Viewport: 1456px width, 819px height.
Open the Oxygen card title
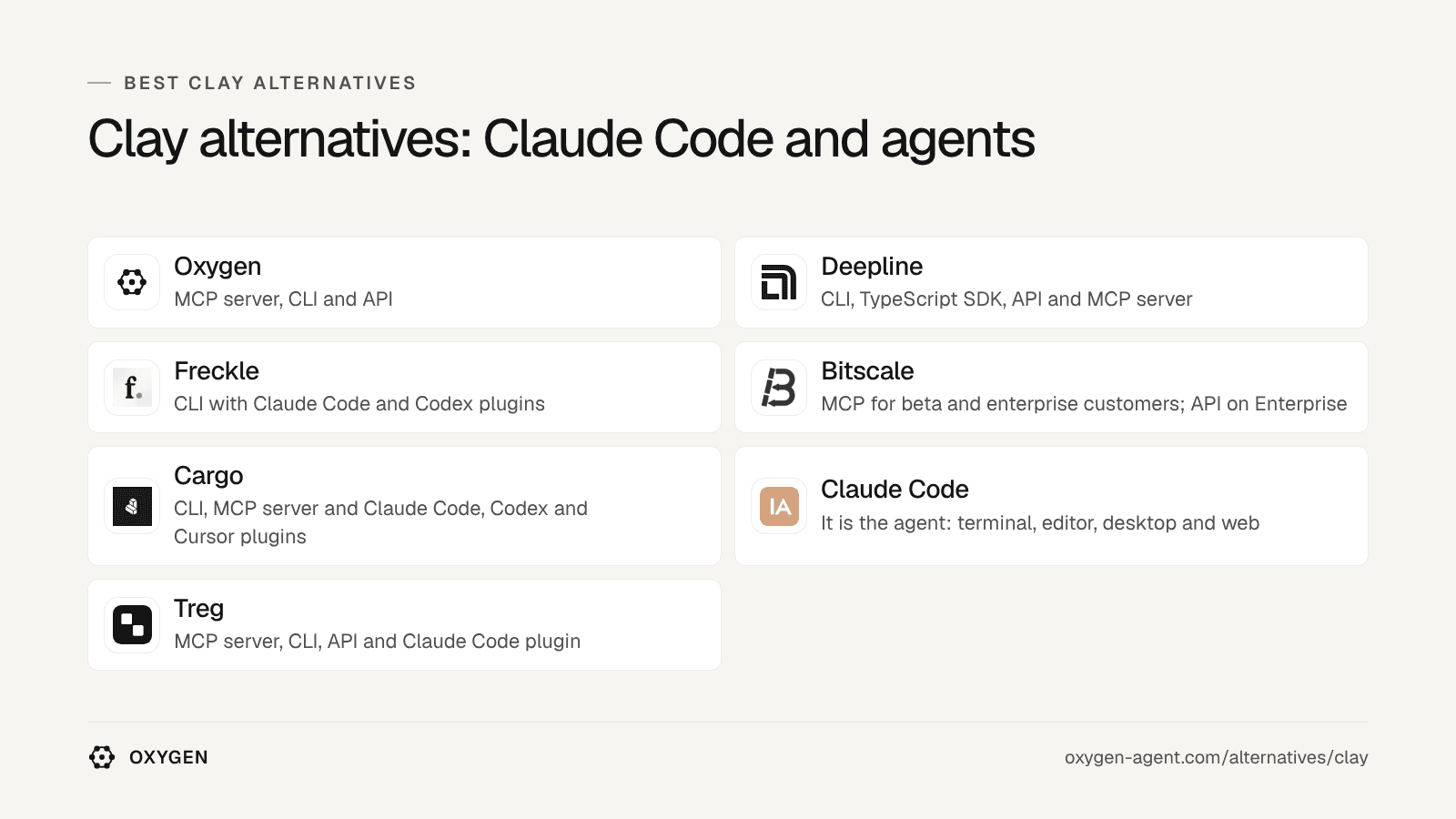[217, 267]
